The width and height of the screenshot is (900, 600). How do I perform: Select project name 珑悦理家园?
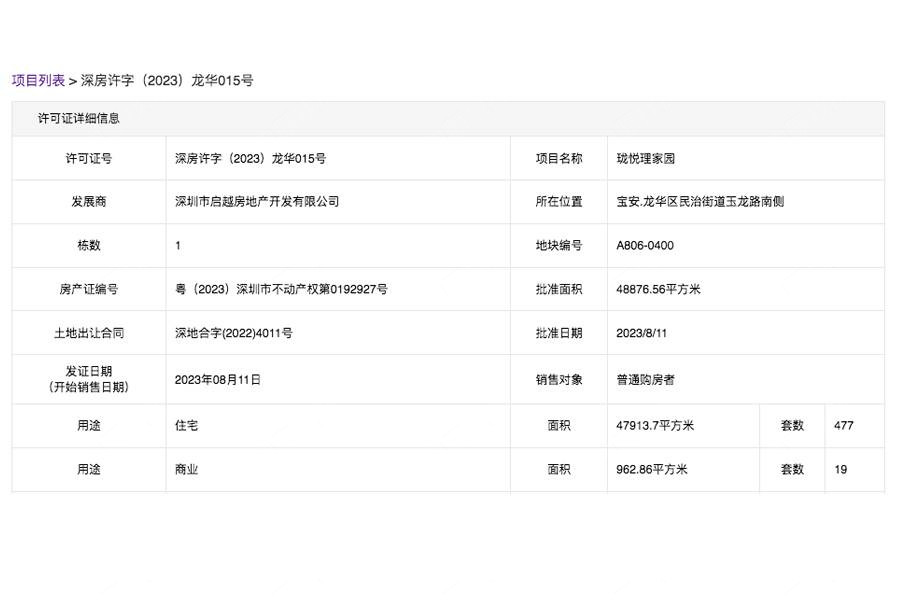(x=646, y=158)
